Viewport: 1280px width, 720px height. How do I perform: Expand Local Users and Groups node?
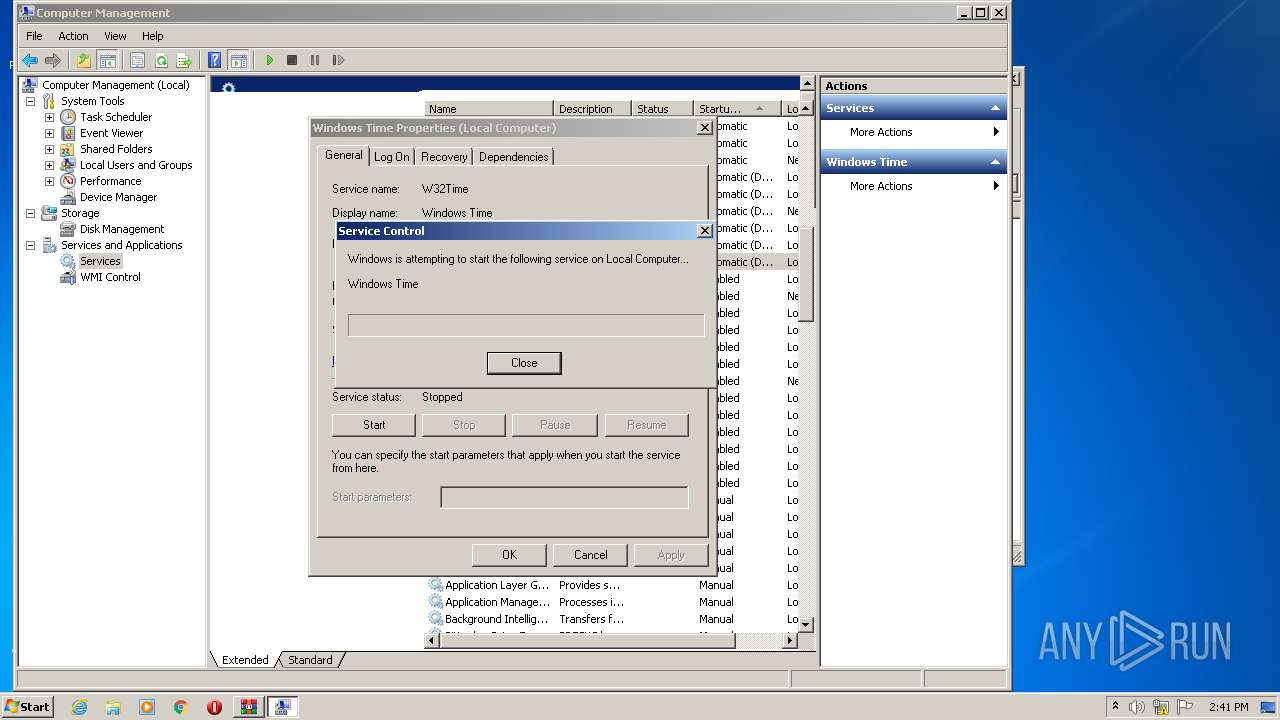pos(49,165)
